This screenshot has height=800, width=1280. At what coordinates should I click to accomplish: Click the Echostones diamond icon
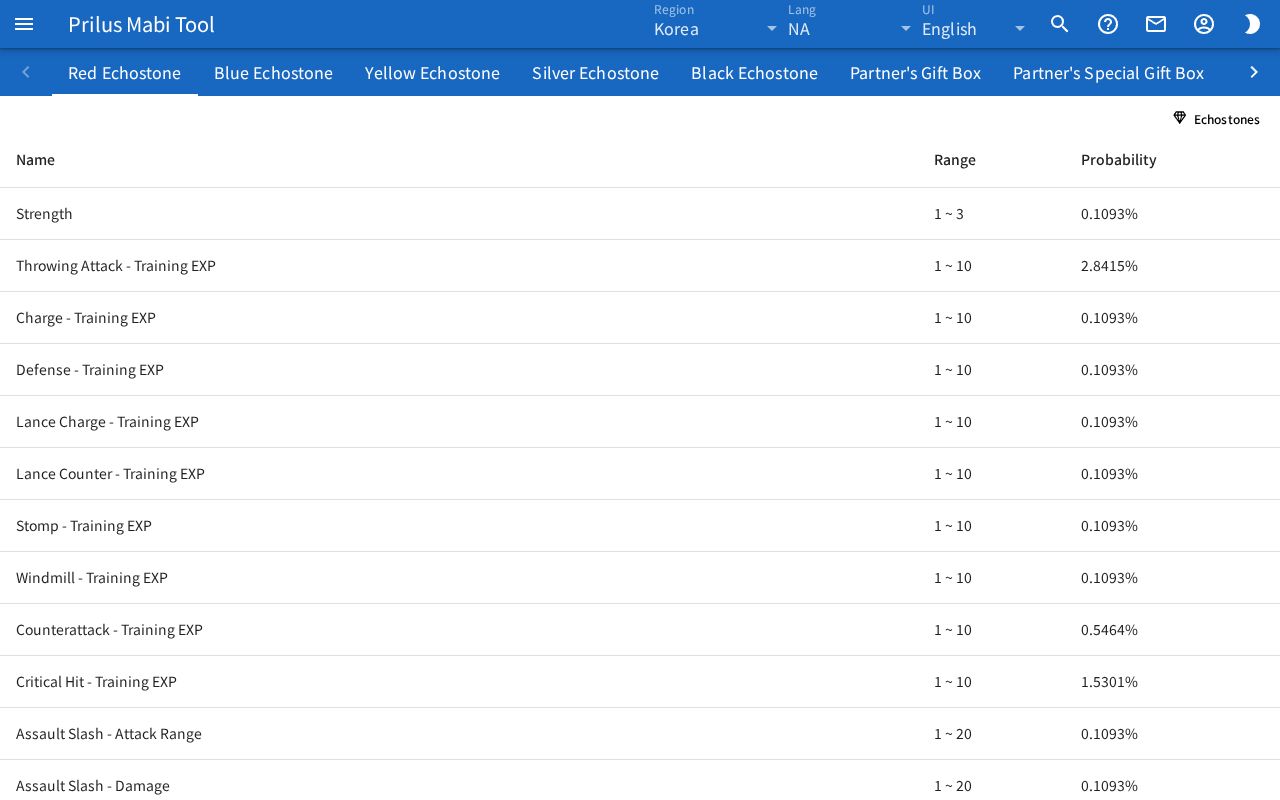(1180, 118)
